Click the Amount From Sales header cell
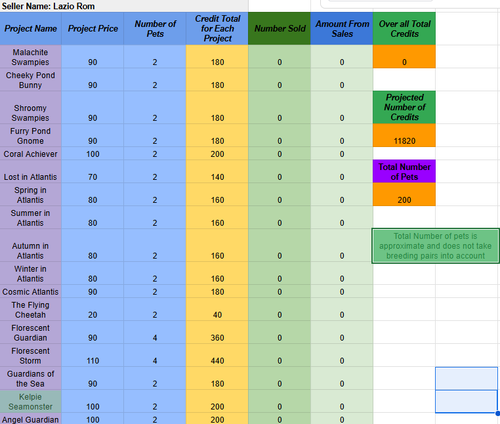 click(x=342, y=29)
